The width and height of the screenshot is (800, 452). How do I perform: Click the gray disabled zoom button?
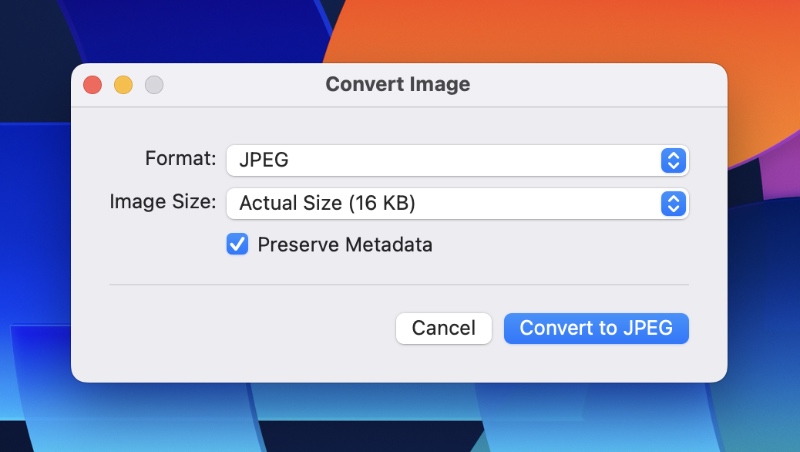point(154,85)
